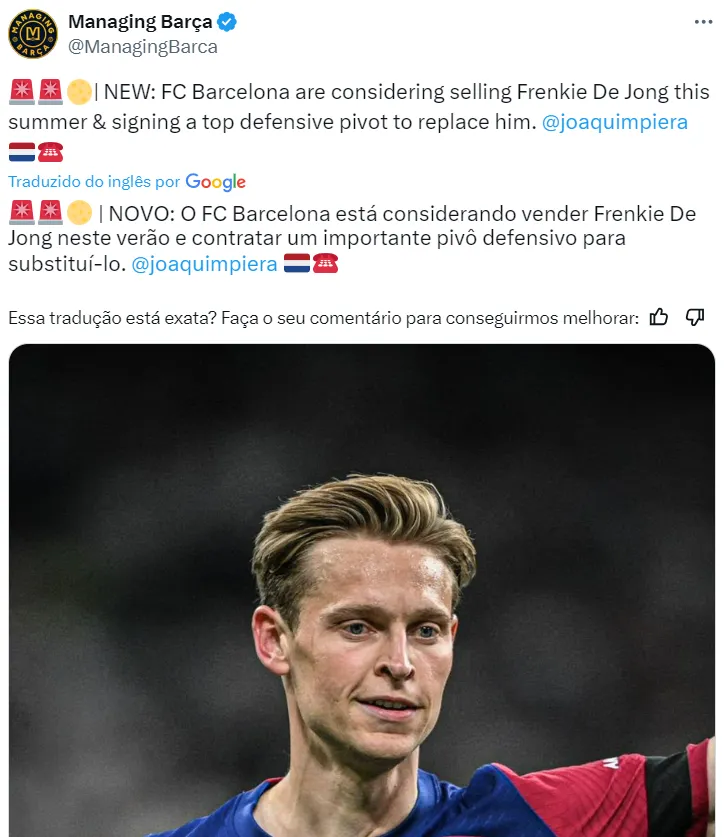Click the red telephone emoji in the original tweet
726x837 pixels.
(x=51, y=152)
